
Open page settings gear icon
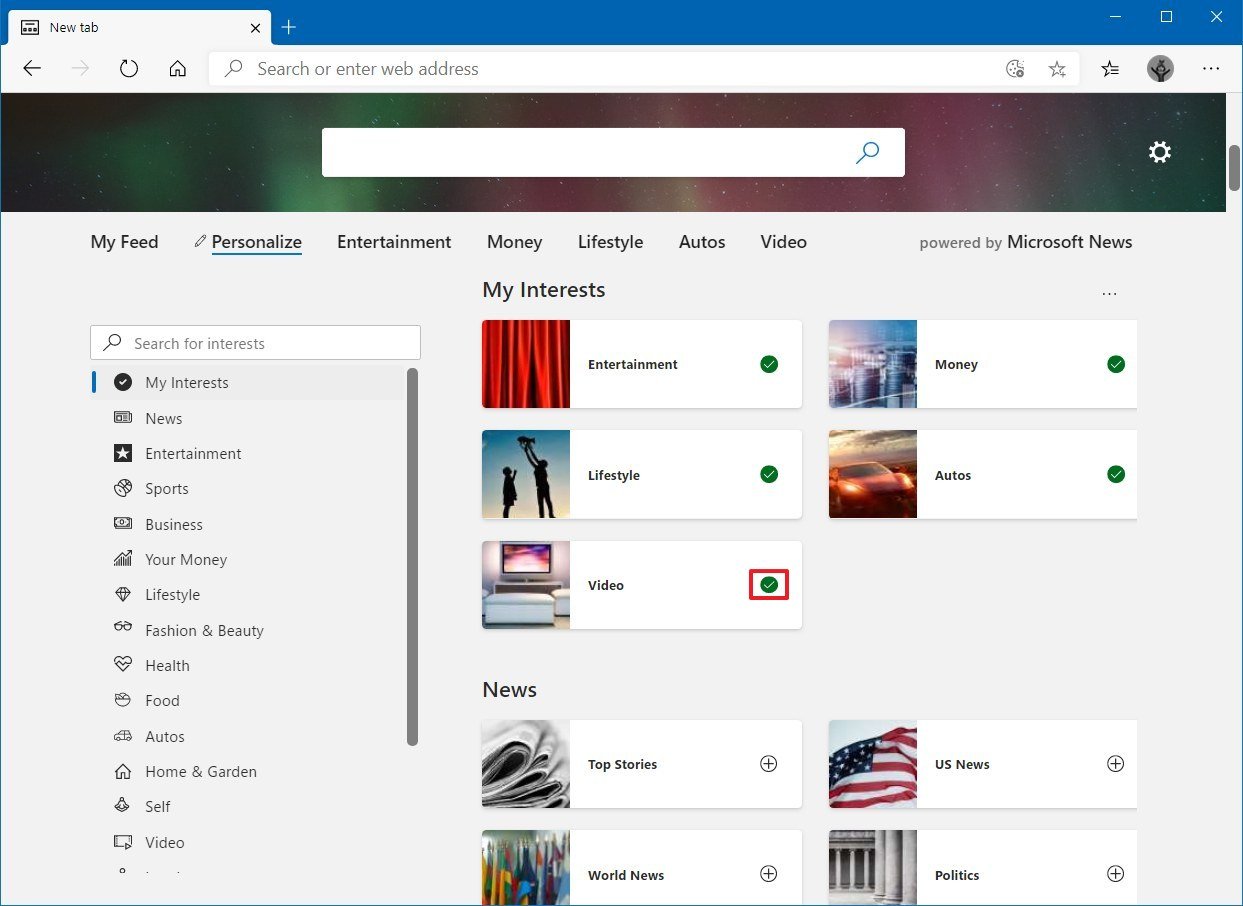click(1160, 152)
